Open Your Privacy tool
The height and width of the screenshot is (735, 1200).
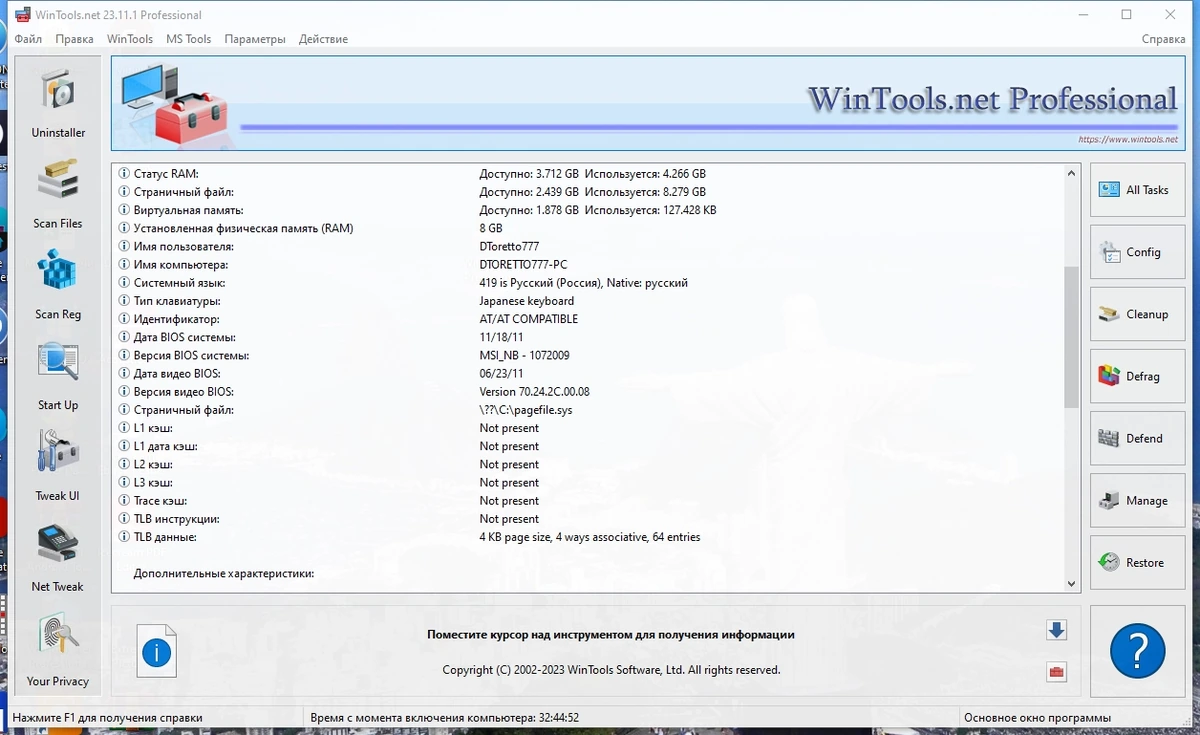(x=58, y=650)
